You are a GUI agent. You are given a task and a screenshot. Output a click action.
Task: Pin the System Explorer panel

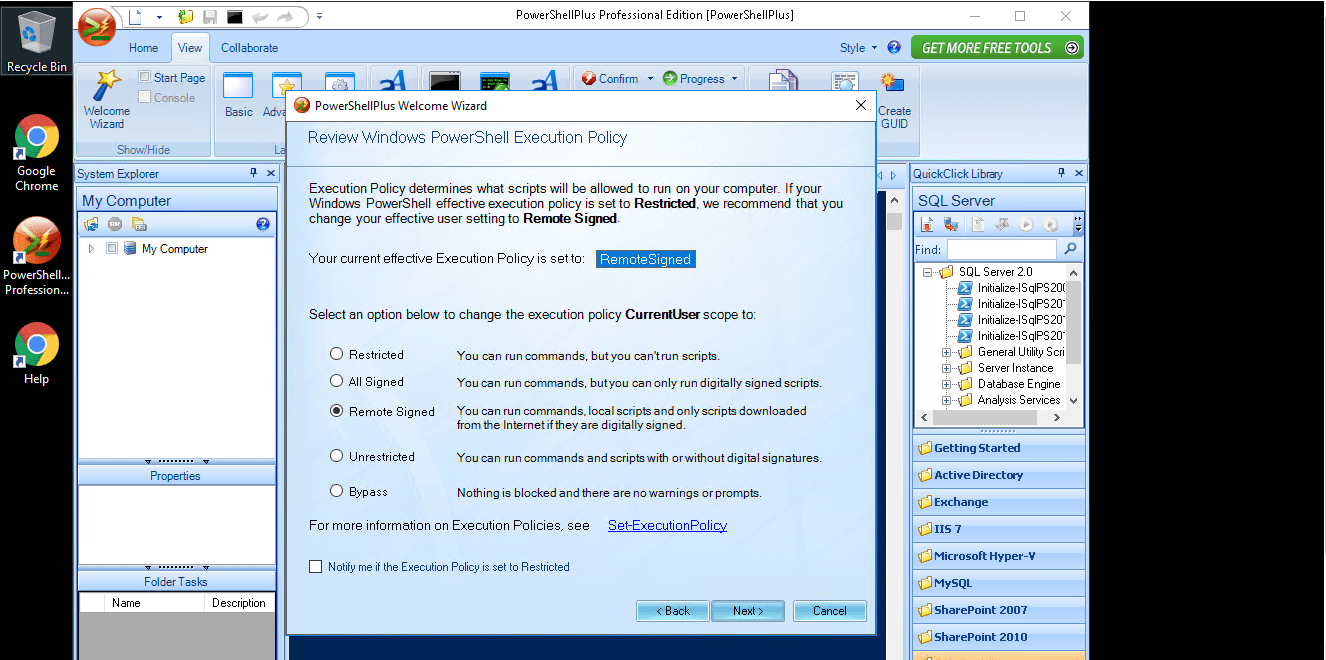click(254, 173)
